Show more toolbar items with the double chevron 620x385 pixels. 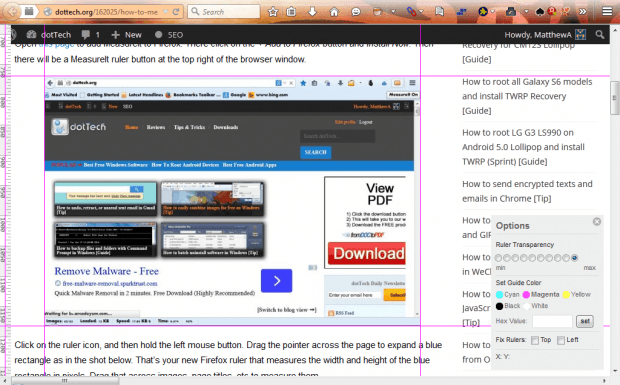[x=582, y=12]
